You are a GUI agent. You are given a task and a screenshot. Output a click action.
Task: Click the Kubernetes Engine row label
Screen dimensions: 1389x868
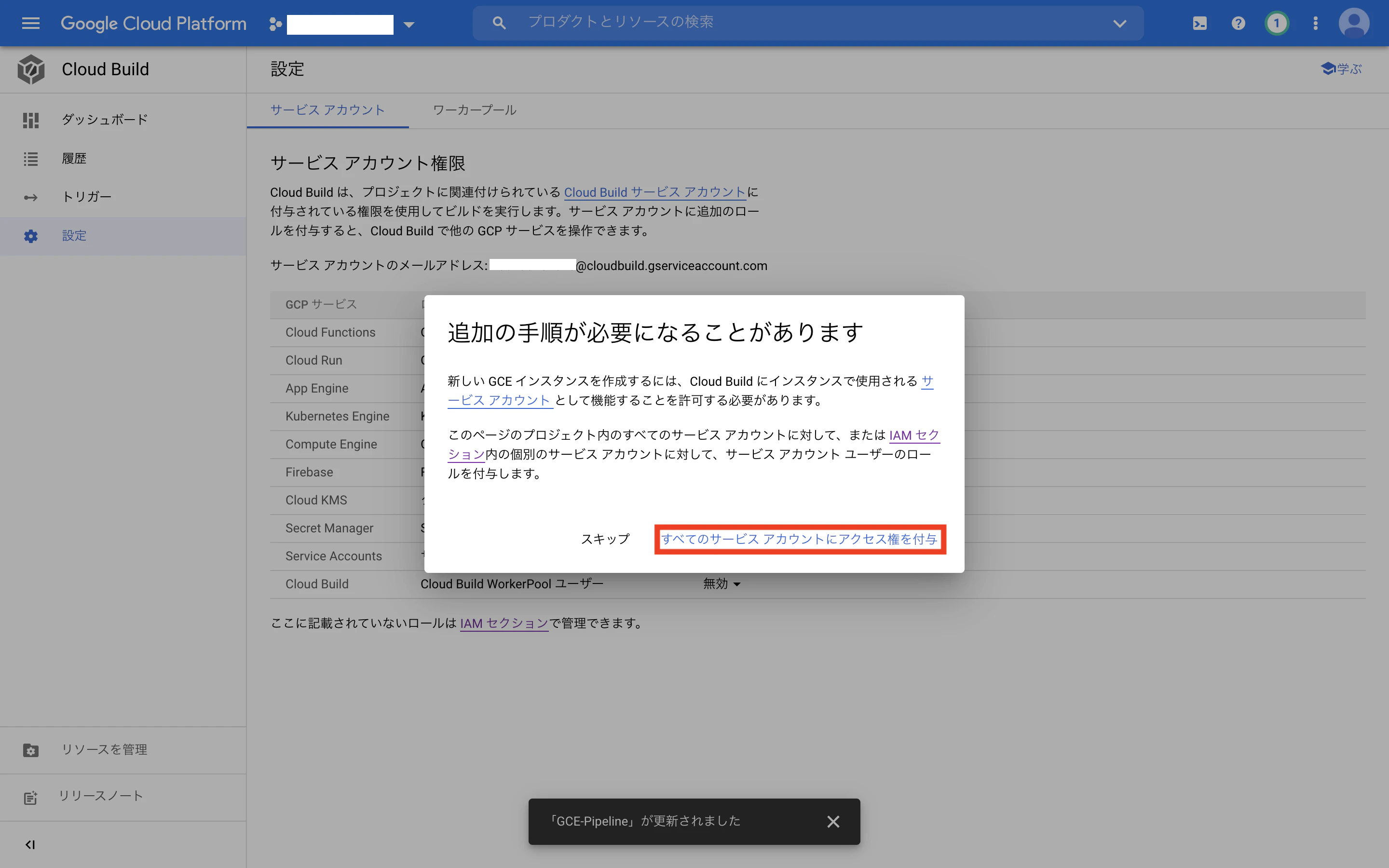point(338,416)
